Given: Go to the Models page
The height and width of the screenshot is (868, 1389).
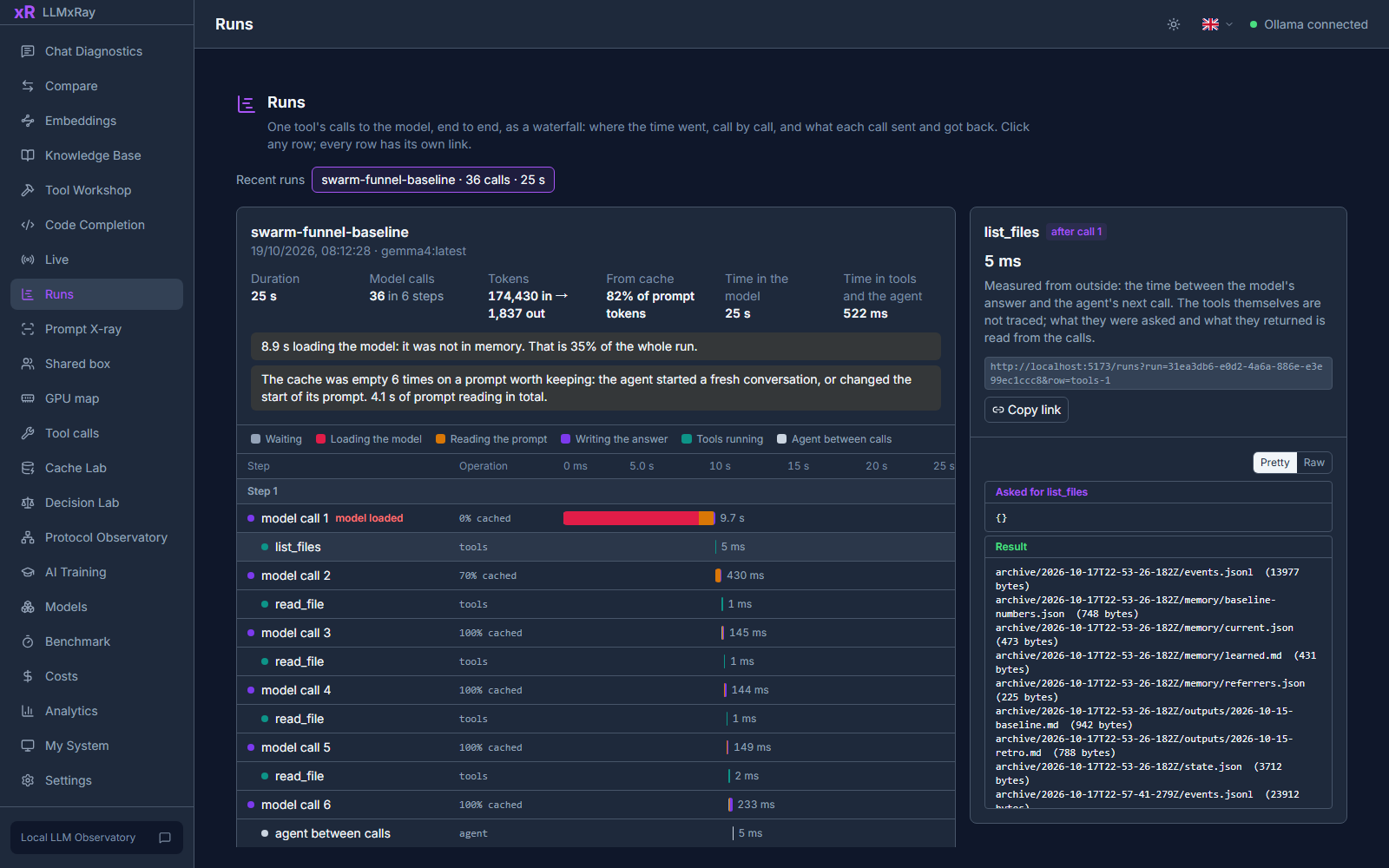Looking at the screenshot, I should click(x=96, y=607).
